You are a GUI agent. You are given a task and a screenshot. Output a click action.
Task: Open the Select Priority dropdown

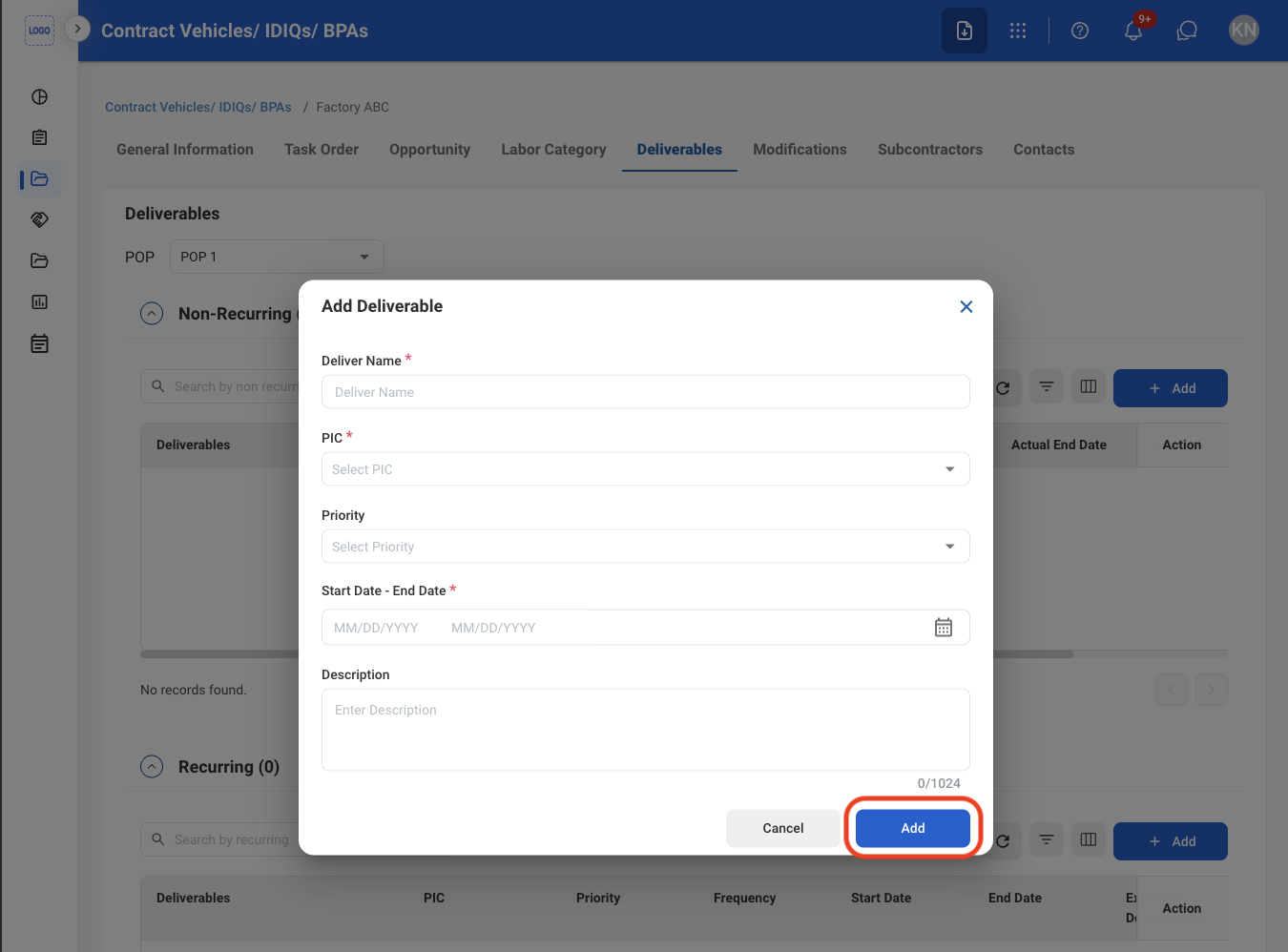click(646, 547)
